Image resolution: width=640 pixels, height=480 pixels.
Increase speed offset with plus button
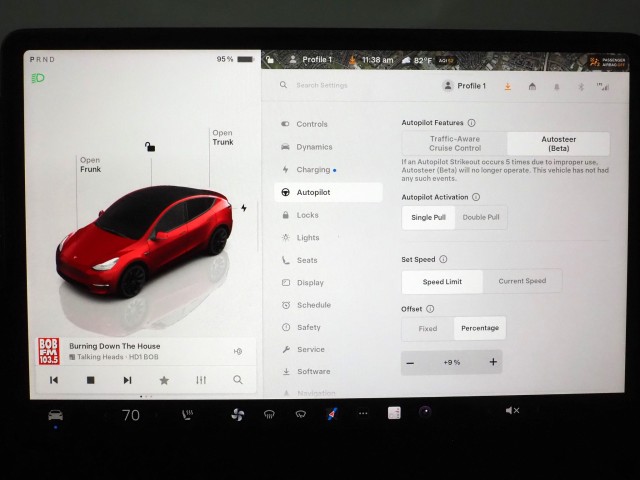493,362
